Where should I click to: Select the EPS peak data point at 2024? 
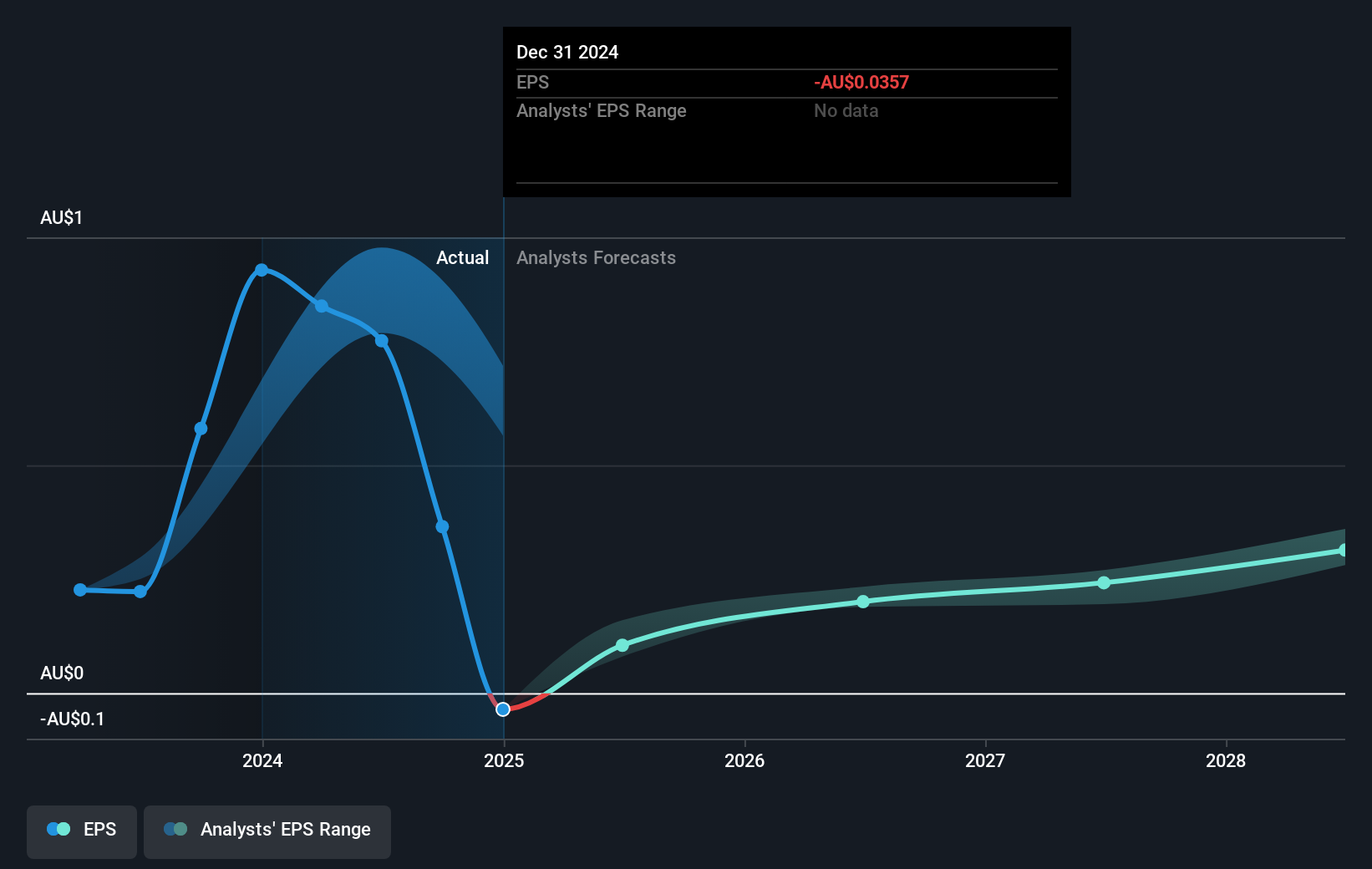click(262, 270)
